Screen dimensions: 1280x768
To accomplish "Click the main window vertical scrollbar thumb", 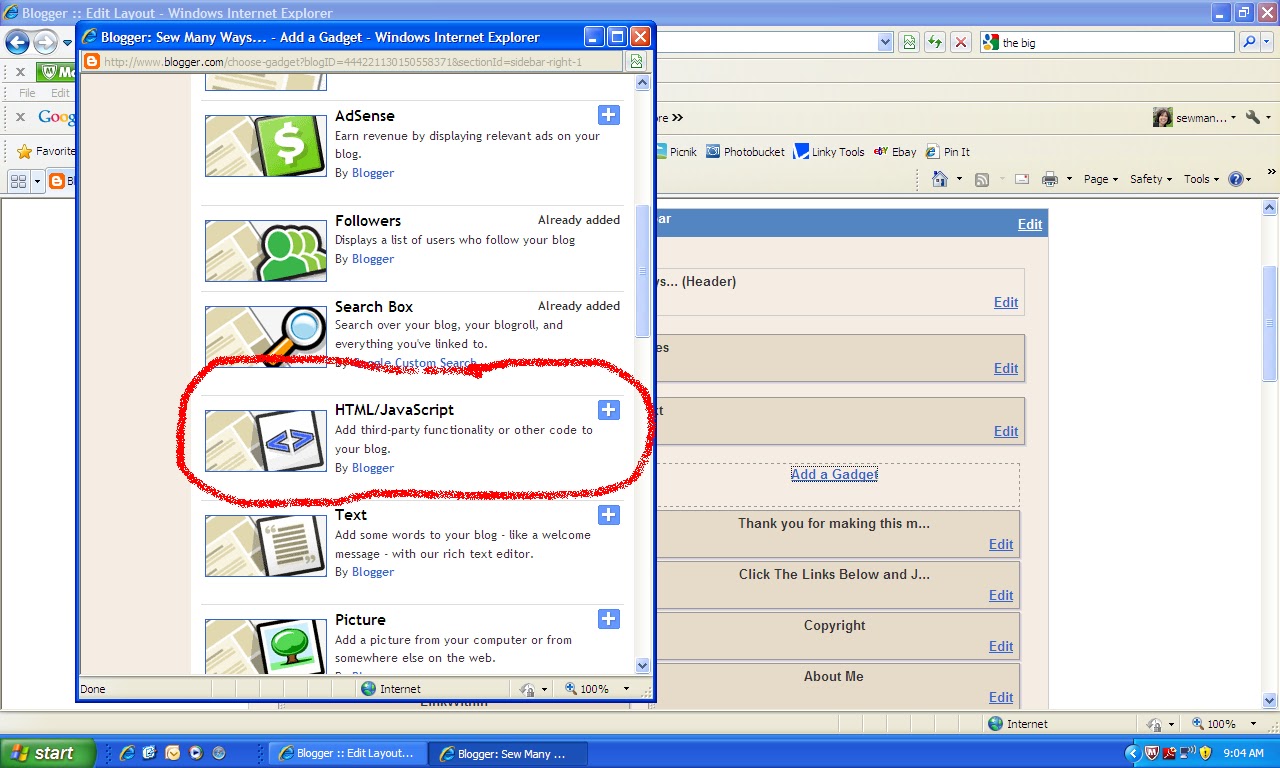I will pos(1270,322).
